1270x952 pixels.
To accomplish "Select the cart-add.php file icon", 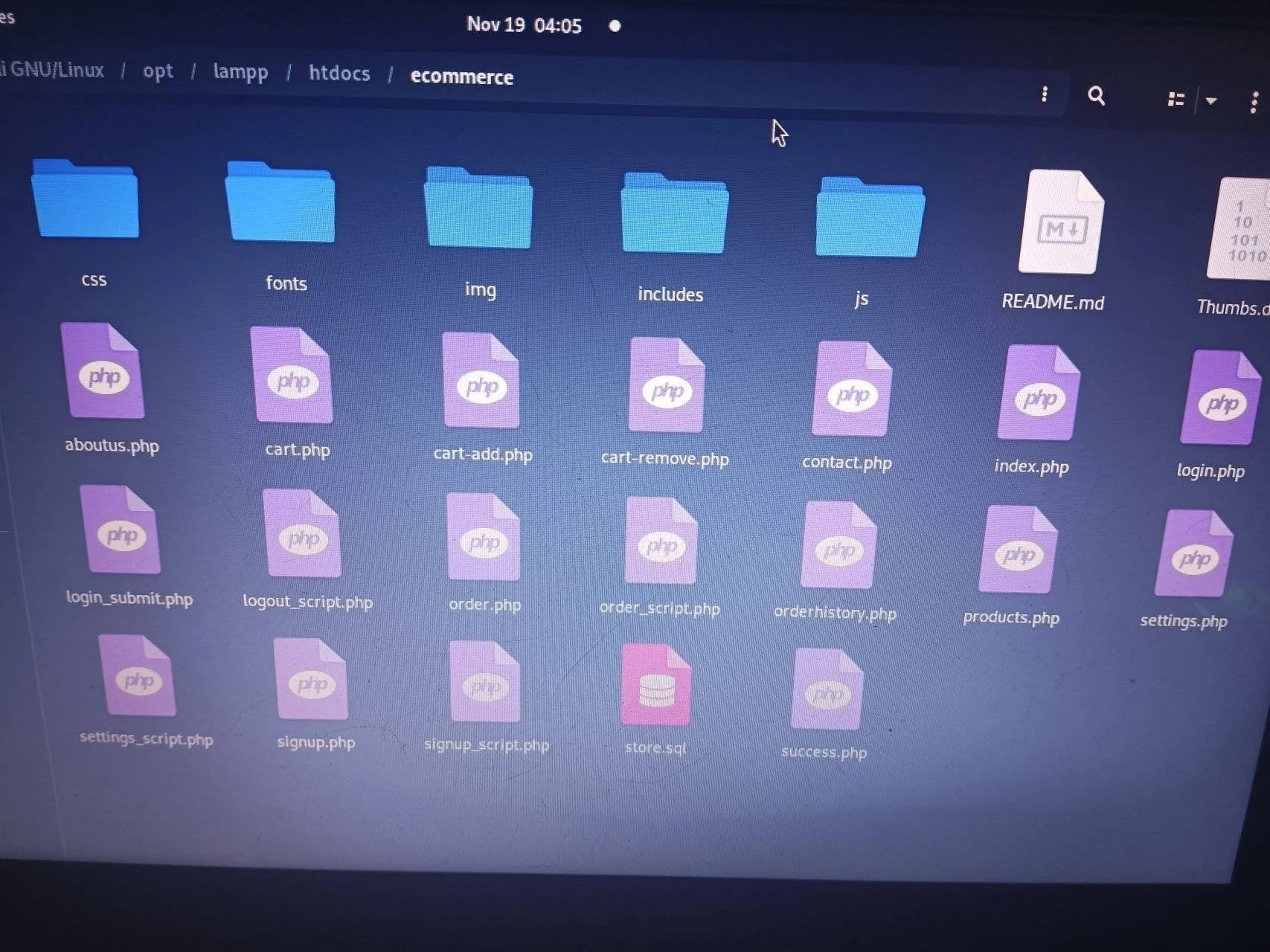I will click(481, 380).
